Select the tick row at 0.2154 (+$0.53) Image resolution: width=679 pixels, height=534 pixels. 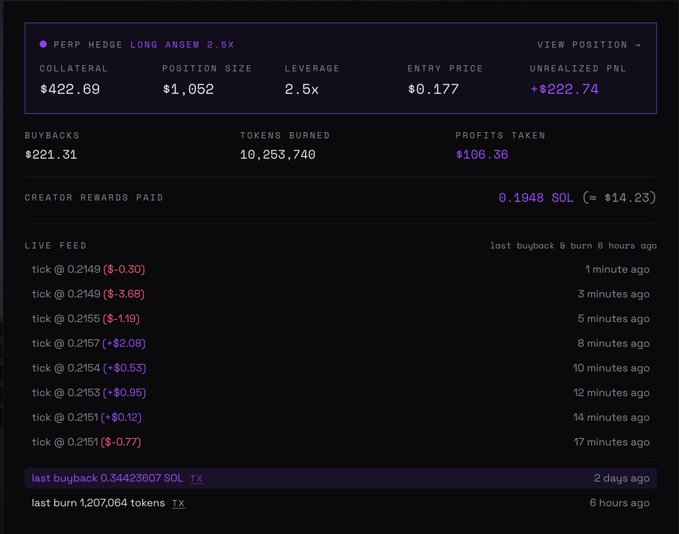341,368
